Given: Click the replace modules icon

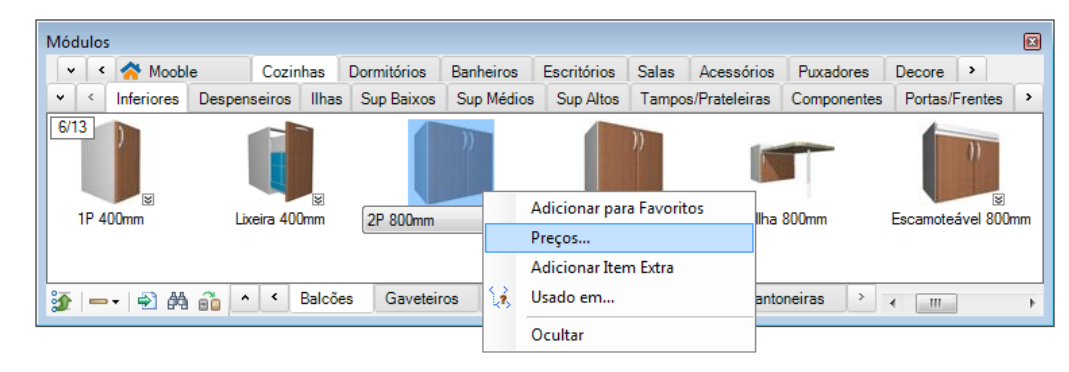Looking at the screenshot, I should 209,300.
